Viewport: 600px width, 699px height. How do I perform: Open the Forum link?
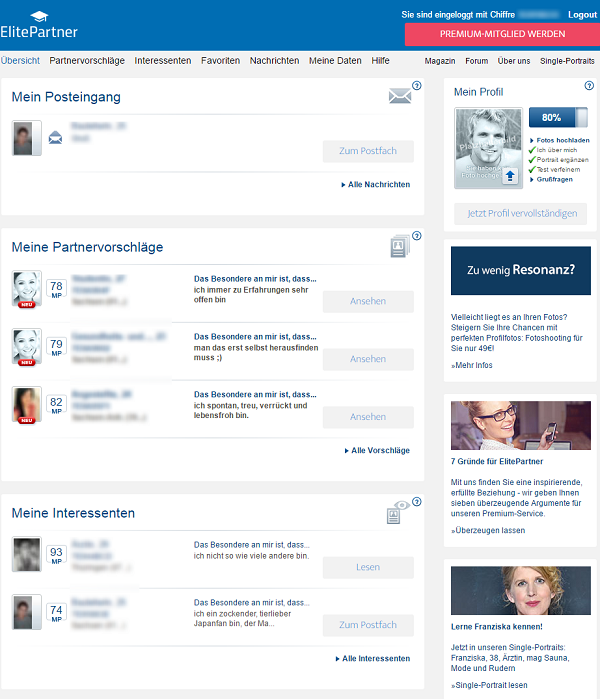[x=477, y=61]
